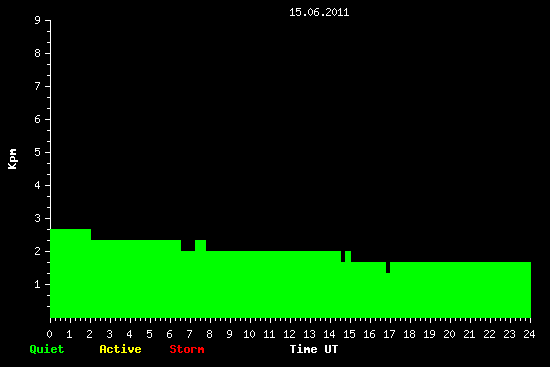This screenshot has width=550, height=367.
Task: Click the Kpm vertical axis label
Action: [x=12, y=159]
